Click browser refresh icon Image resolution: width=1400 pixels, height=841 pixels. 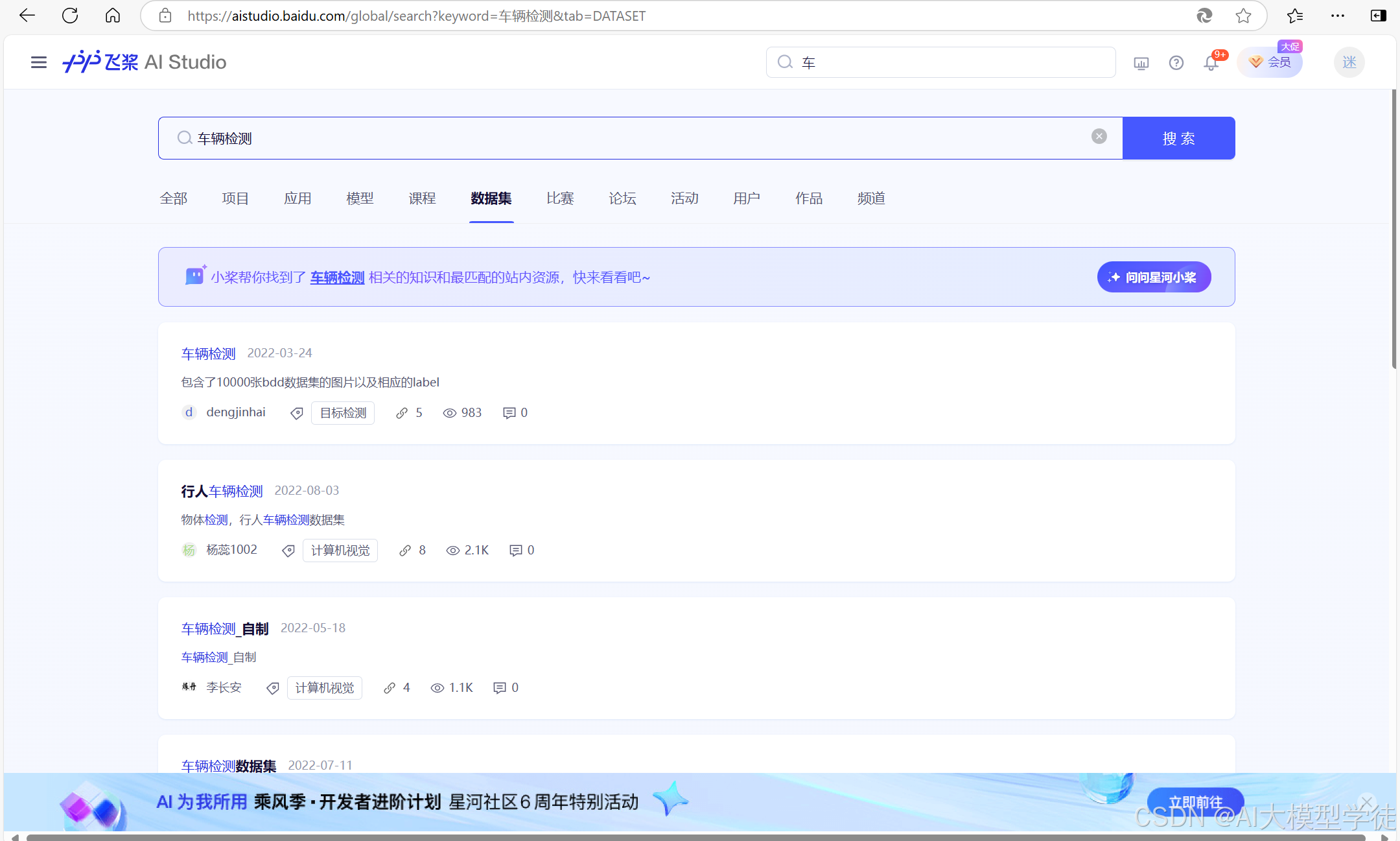70,16
